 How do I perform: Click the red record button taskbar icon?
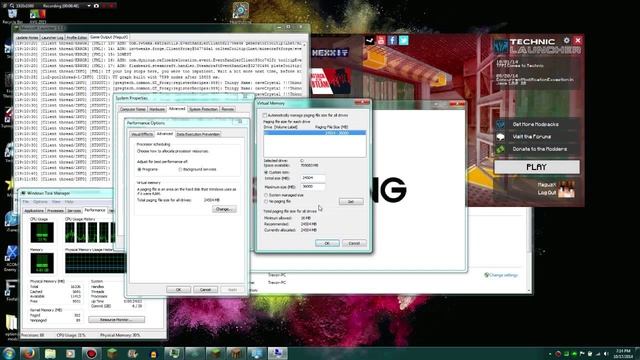(x=91, y=353)
